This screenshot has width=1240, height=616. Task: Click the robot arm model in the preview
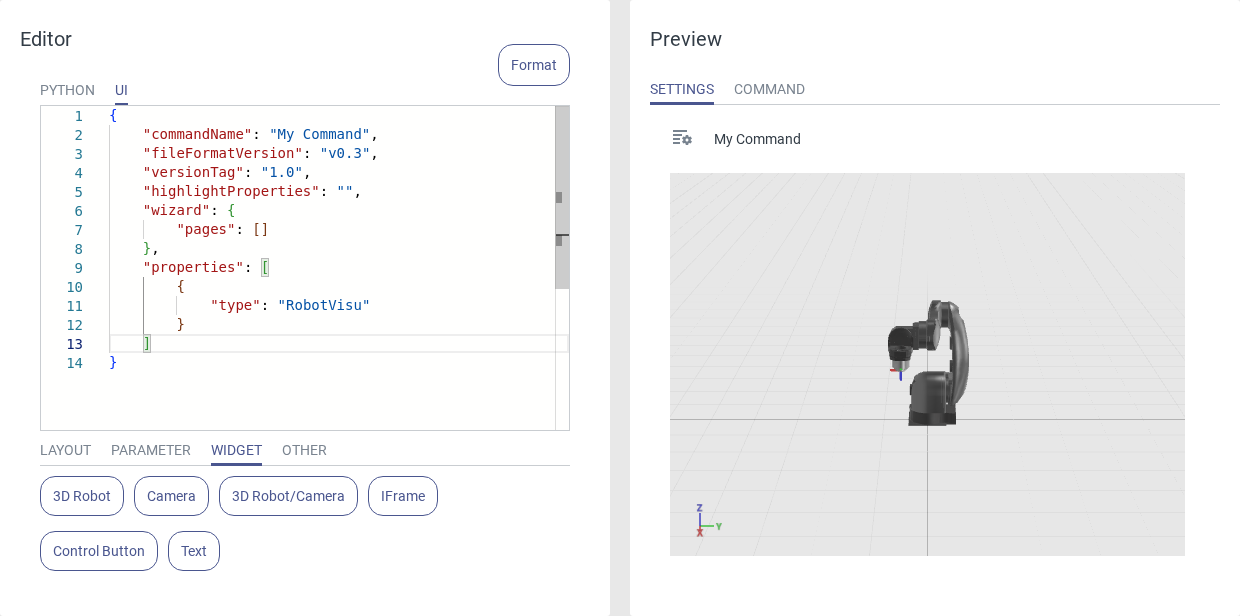(x=931, y=362)
